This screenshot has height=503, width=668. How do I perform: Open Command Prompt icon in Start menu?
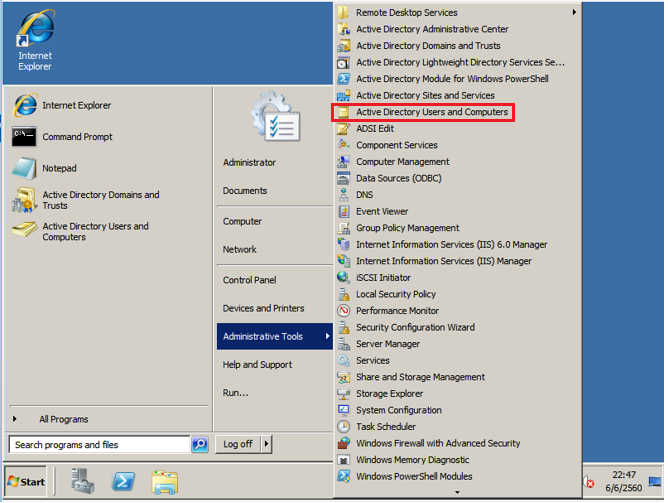(x=24, y=136)
